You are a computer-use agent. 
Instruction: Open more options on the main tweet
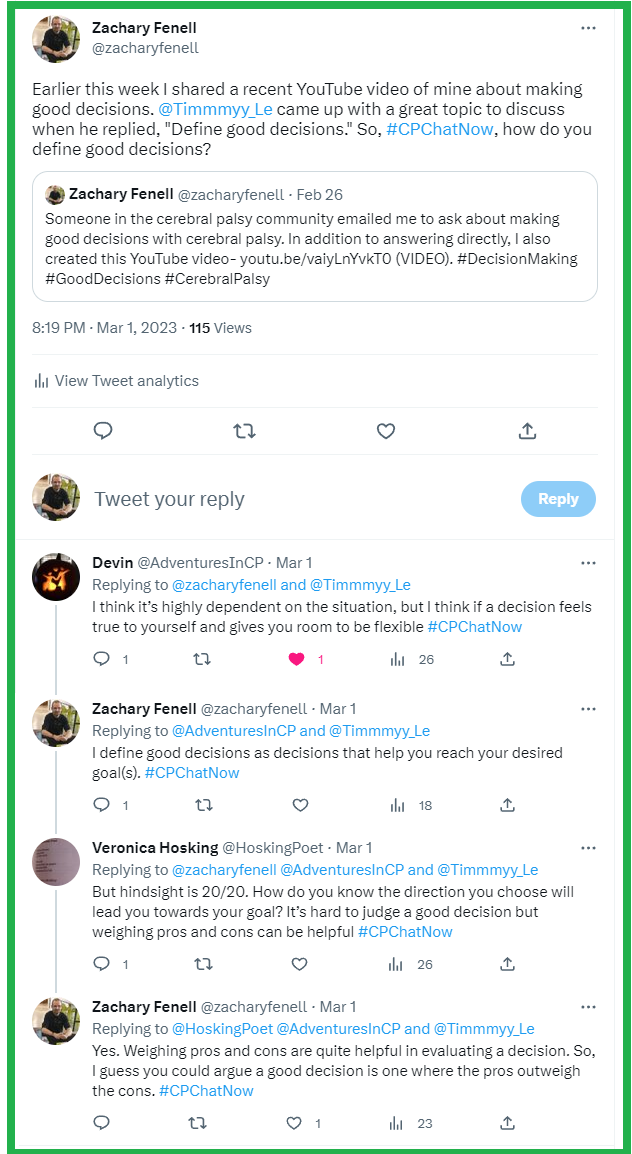(x=588, y=26)
